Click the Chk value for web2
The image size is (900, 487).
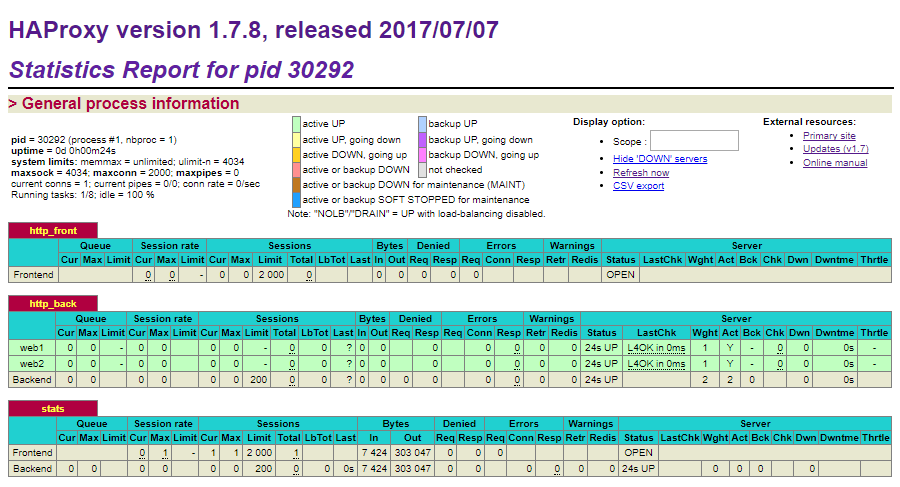tap(780, 364)
